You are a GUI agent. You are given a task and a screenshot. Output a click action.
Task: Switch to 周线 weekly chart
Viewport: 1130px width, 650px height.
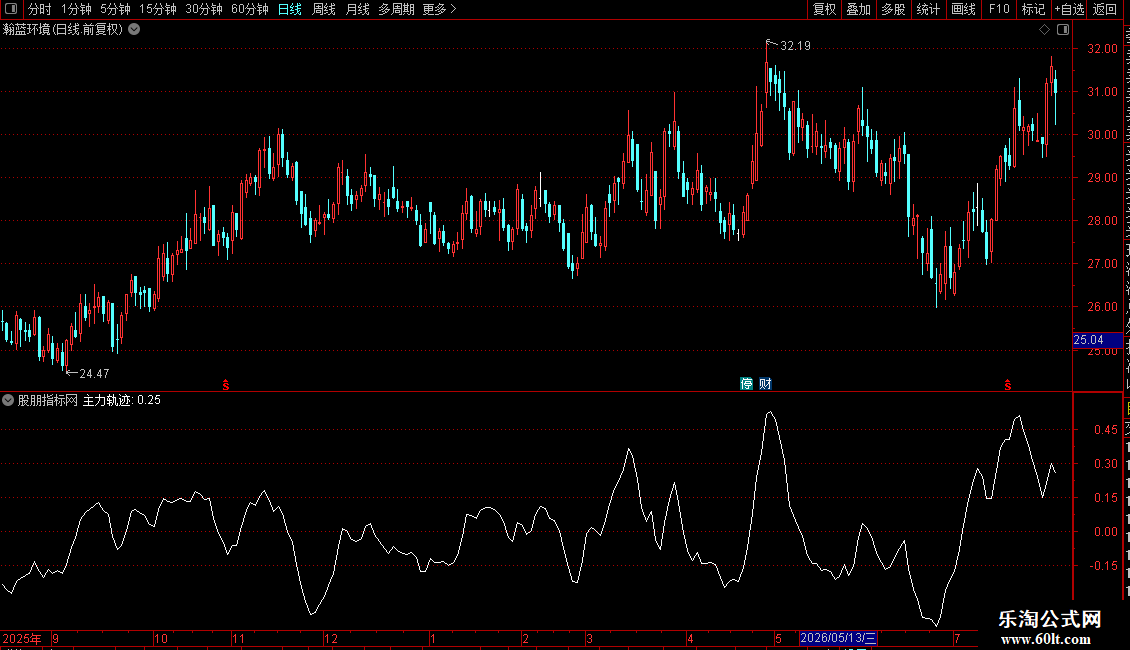(324, 9)
